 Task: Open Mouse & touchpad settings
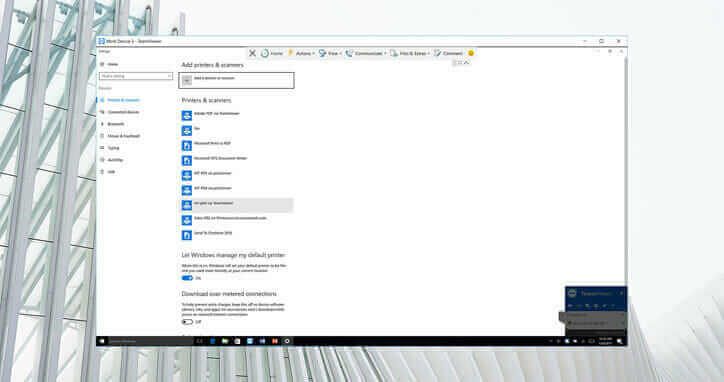(121, 136)
